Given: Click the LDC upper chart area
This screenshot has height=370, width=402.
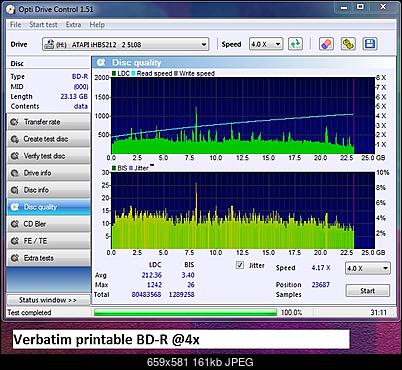Looking at the screenshot, I should pos(243,115).
